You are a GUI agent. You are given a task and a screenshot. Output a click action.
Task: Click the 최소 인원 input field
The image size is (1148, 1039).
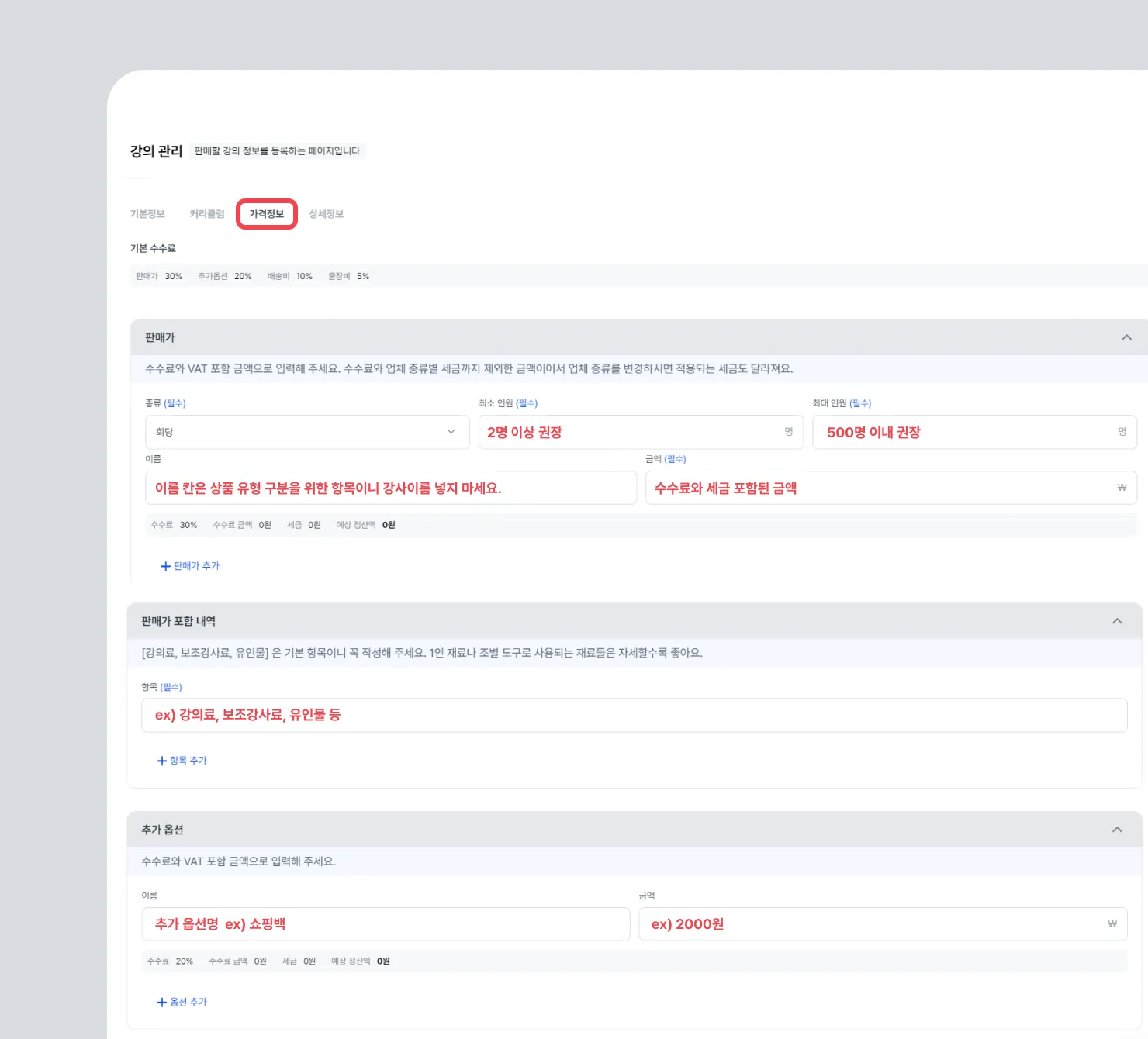click(641, 432)
